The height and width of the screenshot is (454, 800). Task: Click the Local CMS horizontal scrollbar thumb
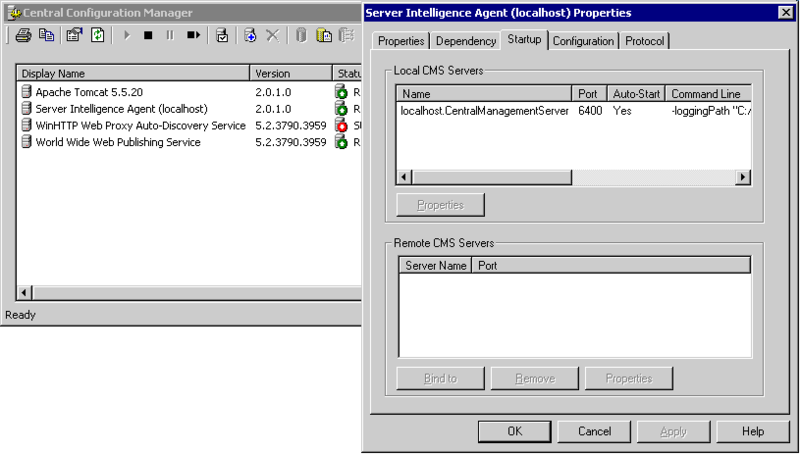coord(492,177)
